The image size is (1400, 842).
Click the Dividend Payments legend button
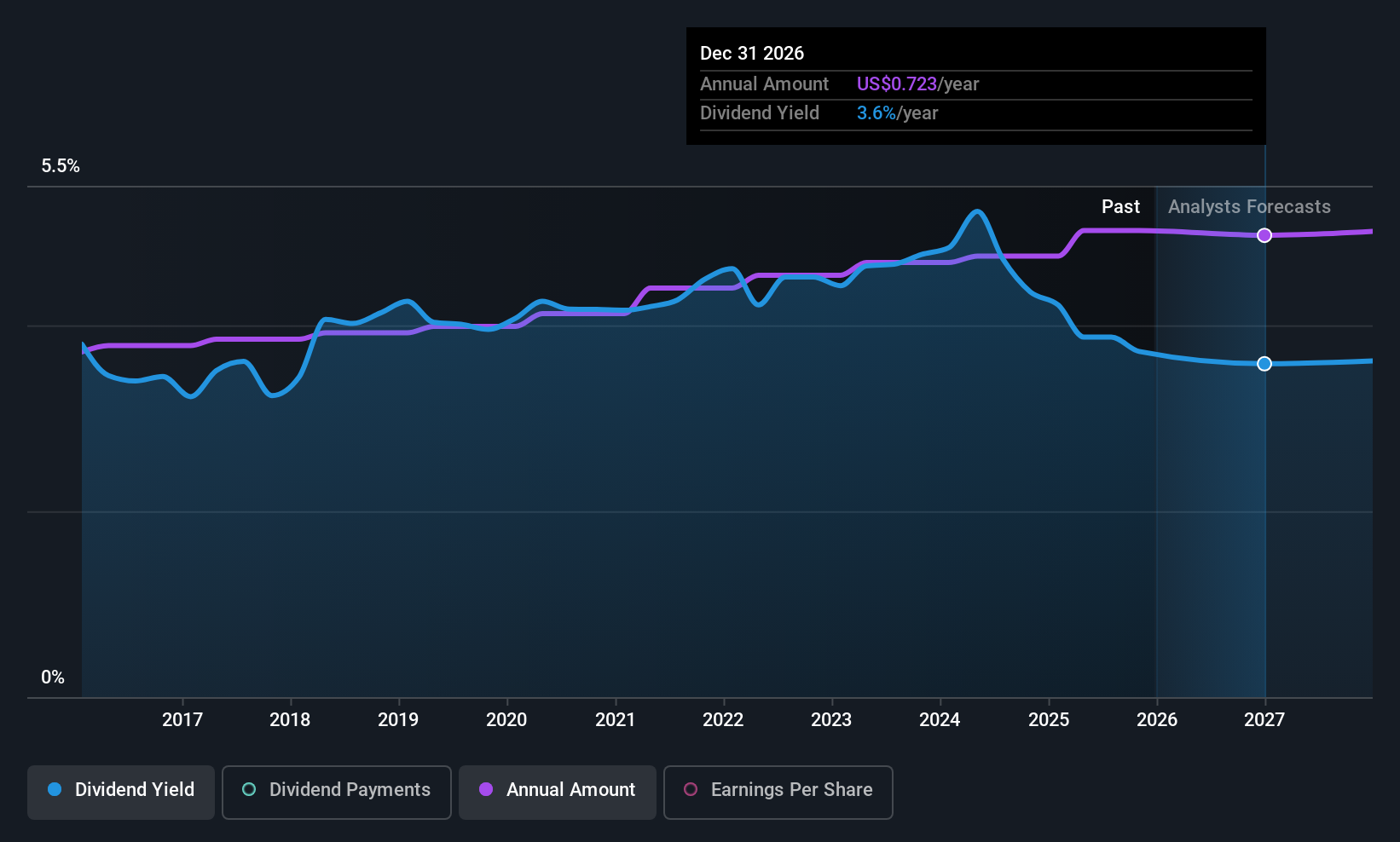point(336,791)
